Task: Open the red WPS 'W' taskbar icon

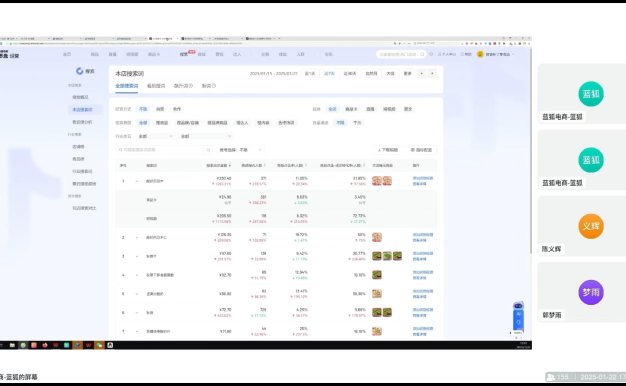Action: 88,345
